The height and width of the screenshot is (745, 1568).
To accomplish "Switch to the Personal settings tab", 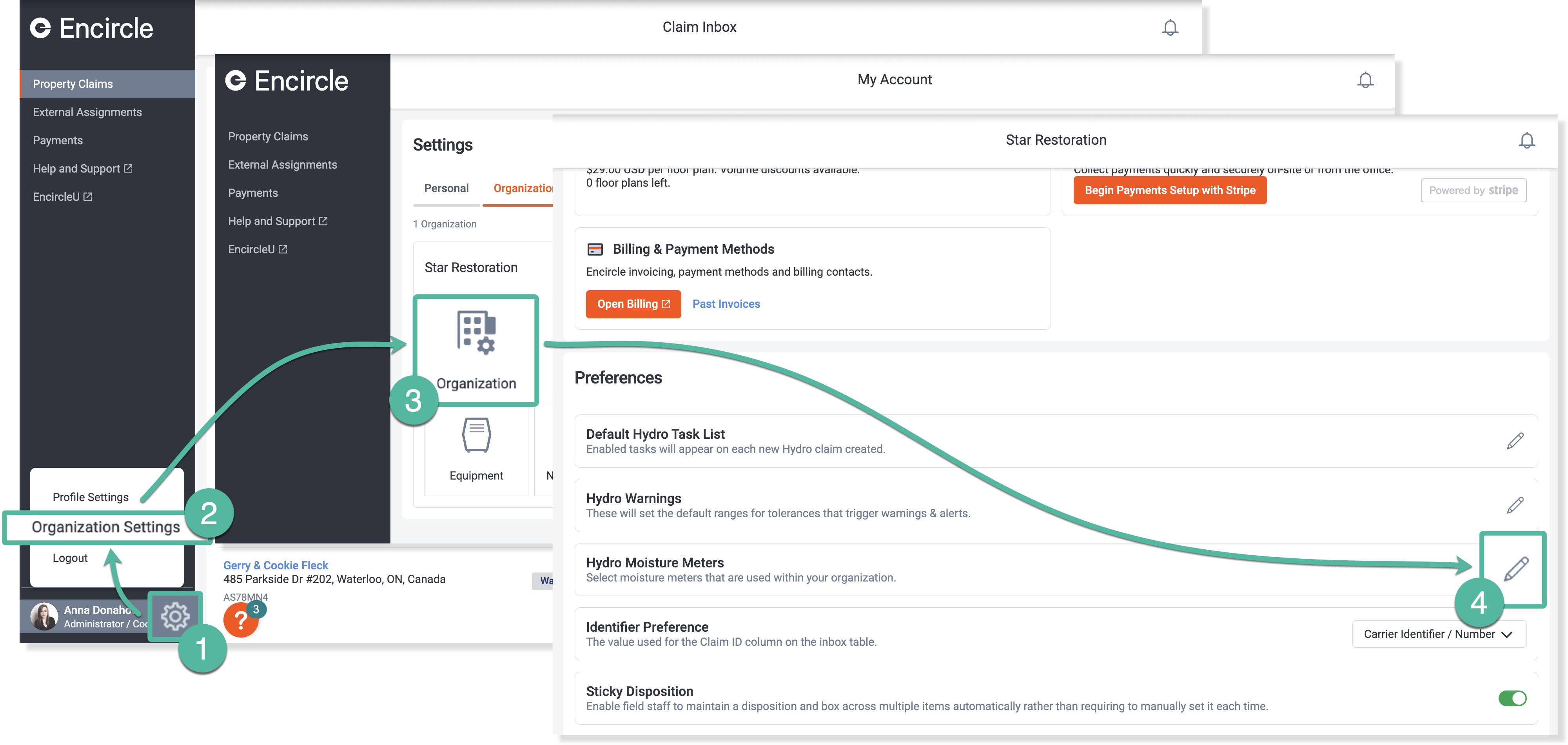I will pyautogui.click(x=446, y=188).
